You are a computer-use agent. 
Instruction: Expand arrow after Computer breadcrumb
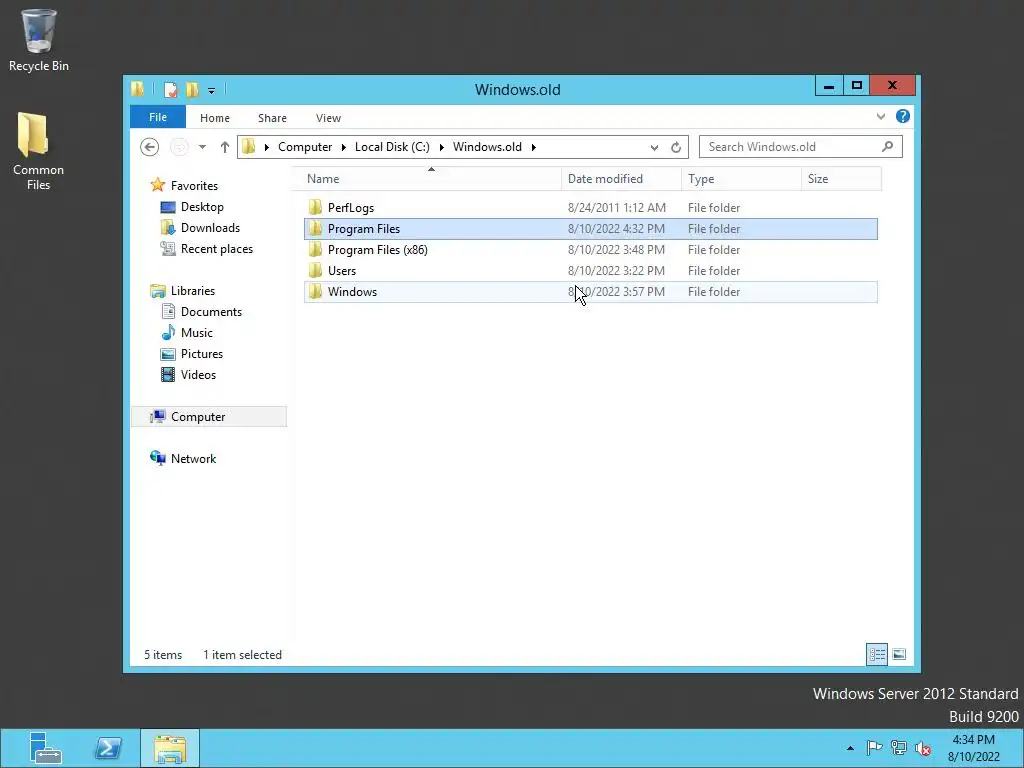click(x=344, y=147)
